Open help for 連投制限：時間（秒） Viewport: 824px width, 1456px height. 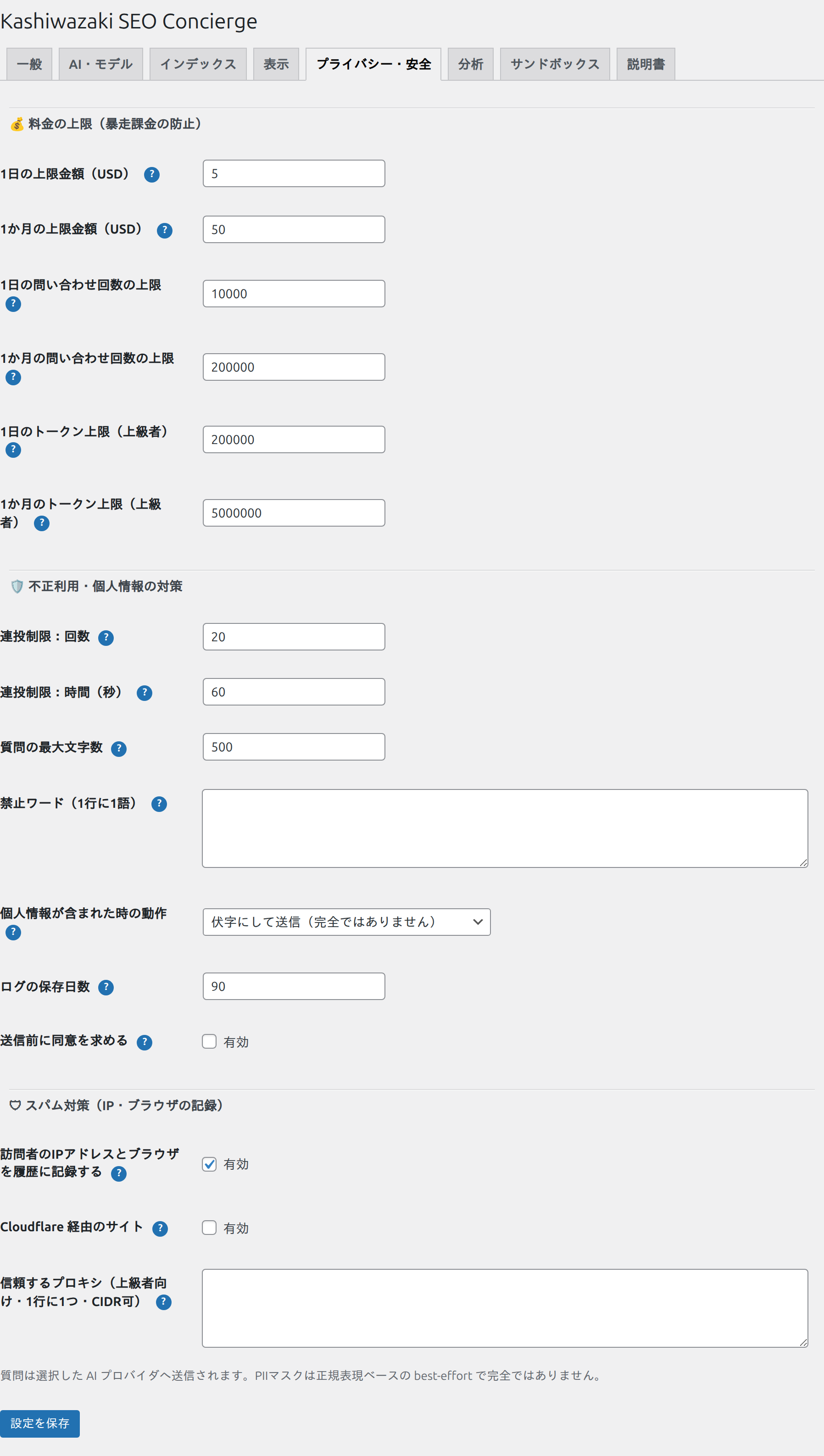point(145,693)
